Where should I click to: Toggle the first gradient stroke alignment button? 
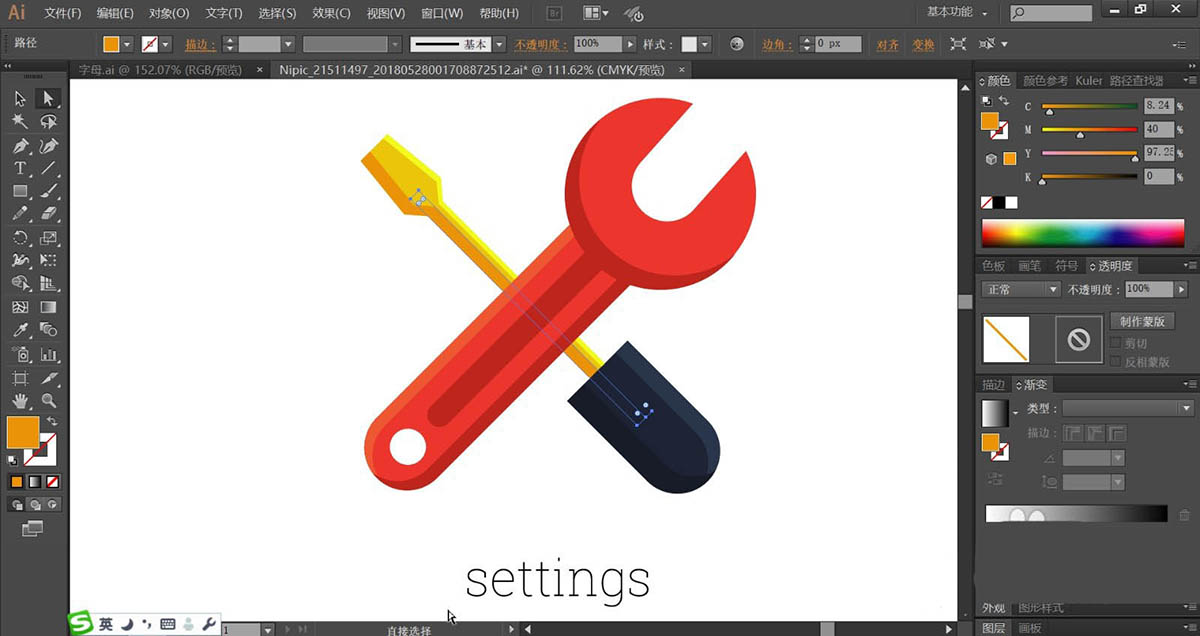pos(1072,433)
